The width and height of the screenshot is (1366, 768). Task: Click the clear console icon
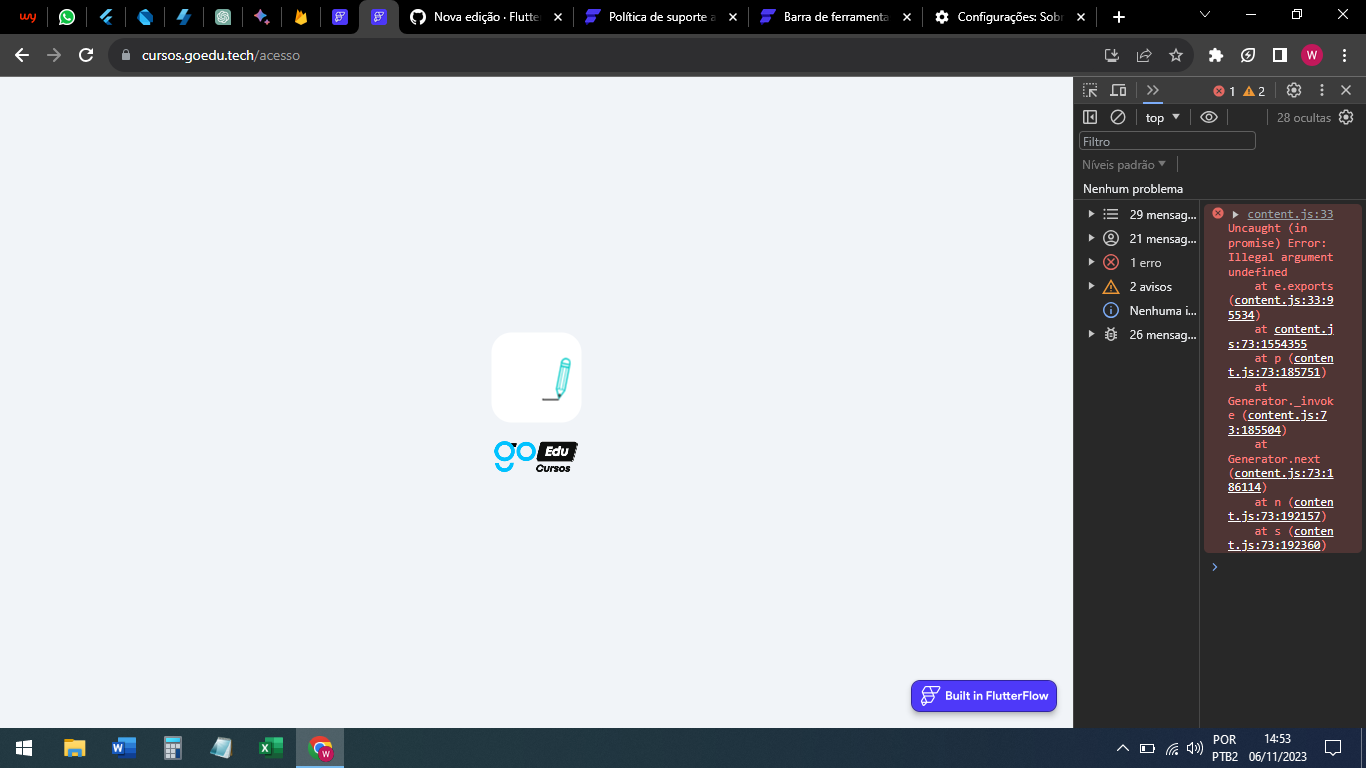1118,117
